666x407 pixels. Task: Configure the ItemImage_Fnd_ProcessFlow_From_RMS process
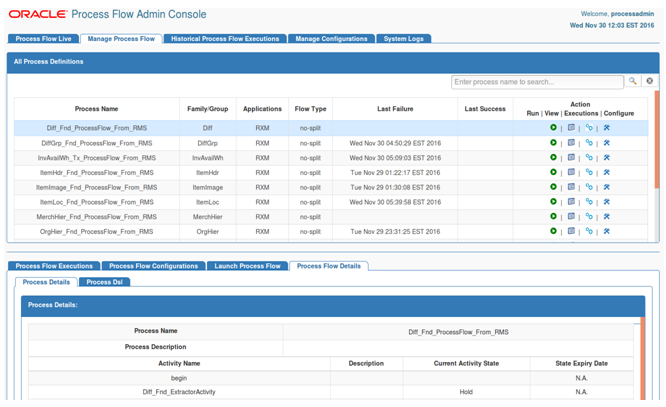click(x=607, y=187)
